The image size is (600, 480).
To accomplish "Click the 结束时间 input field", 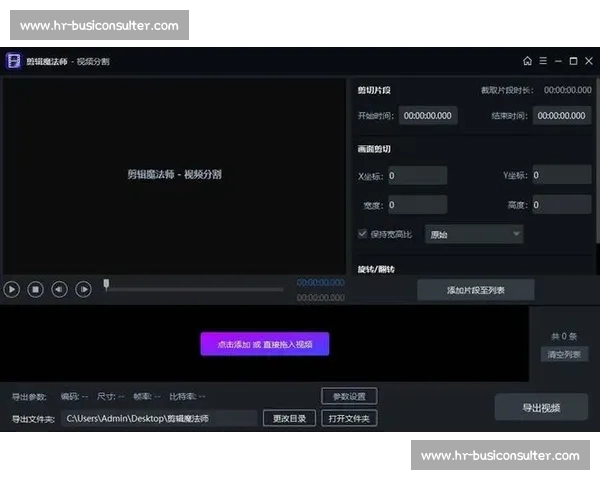I will click(x=562, y=116).
